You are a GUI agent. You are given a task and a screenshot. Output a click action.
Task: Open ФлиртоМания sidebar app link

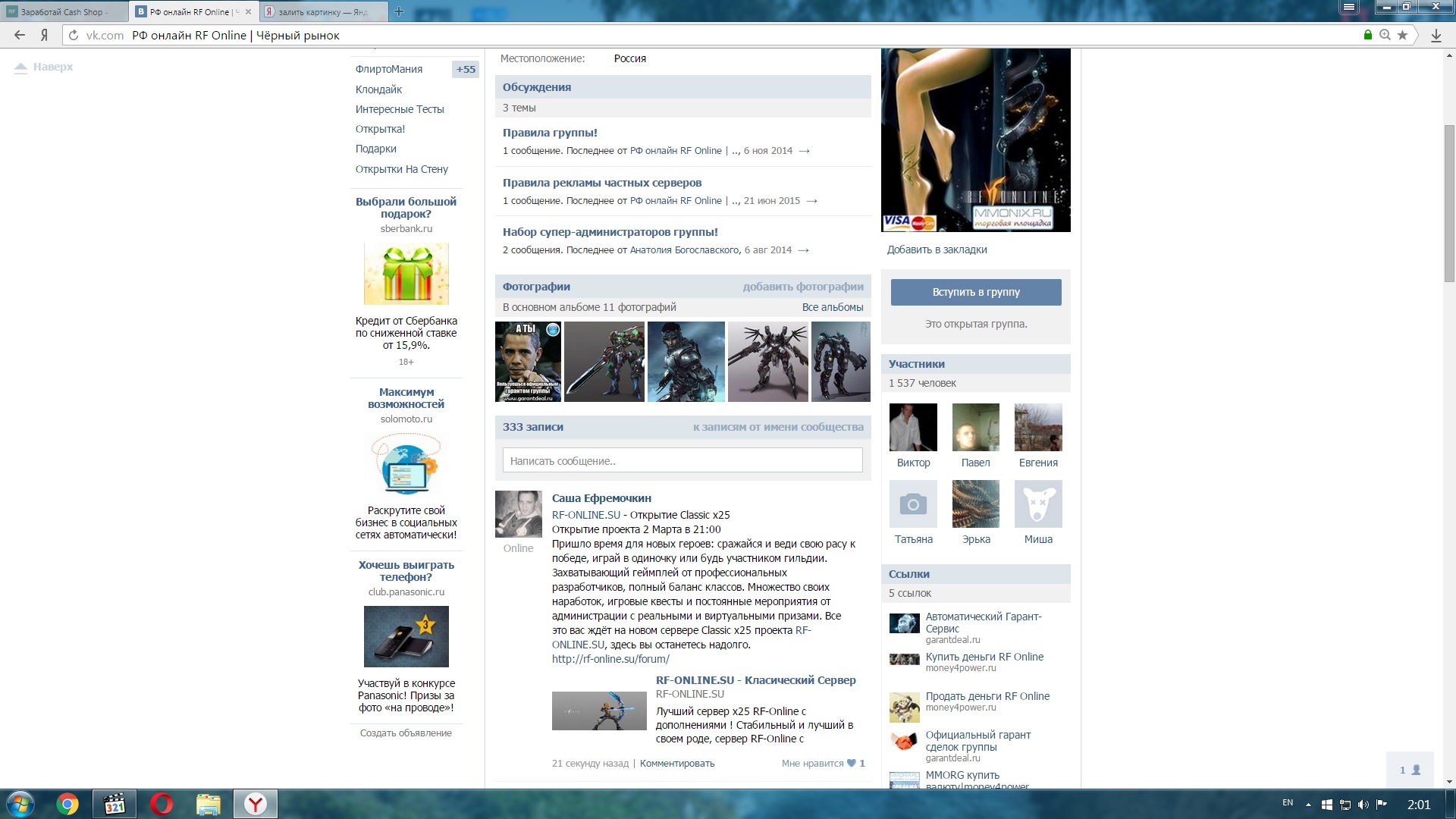[389, 69]
